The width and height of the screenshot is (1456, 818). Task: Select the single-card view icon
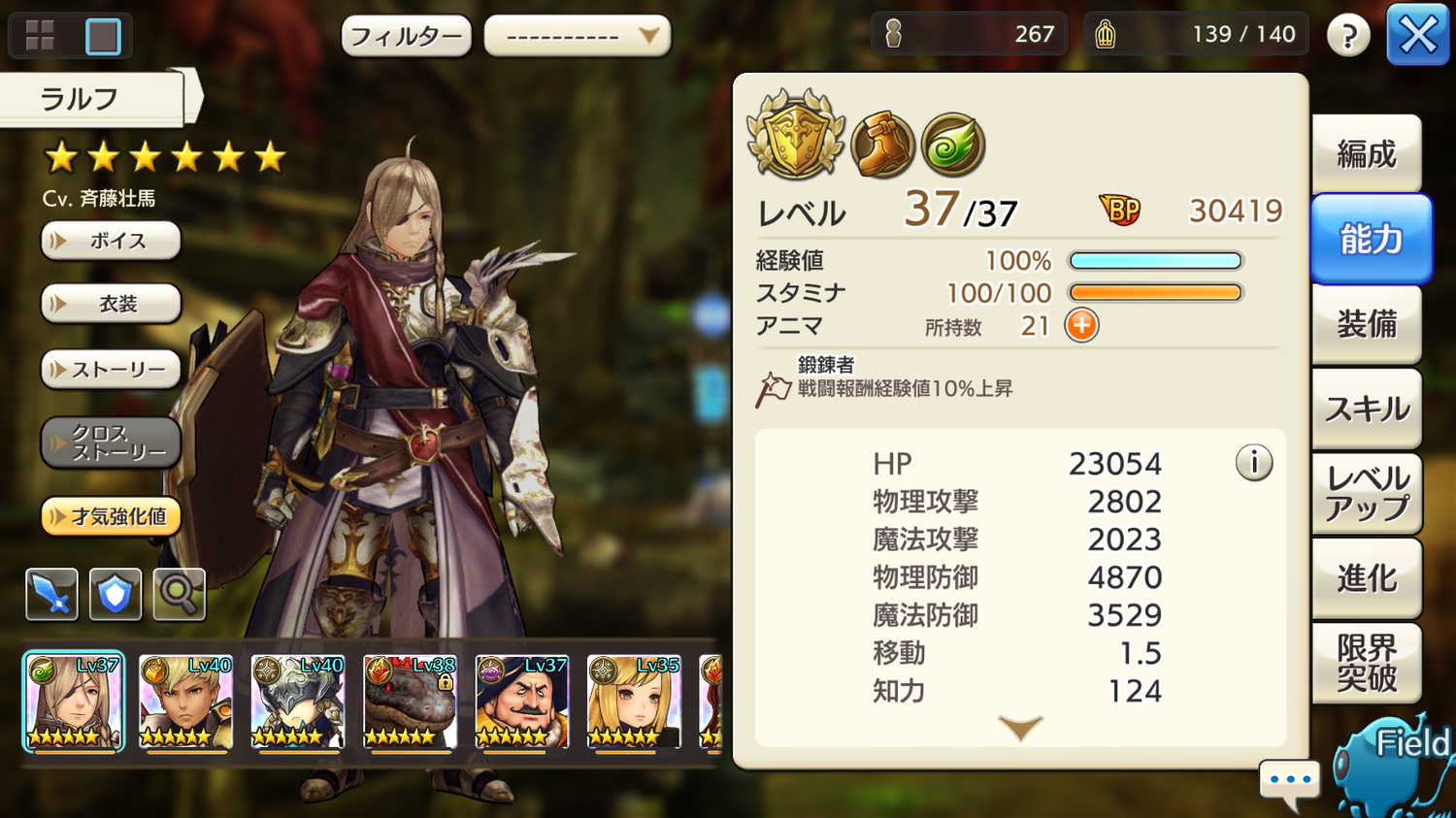click(103, 36)
